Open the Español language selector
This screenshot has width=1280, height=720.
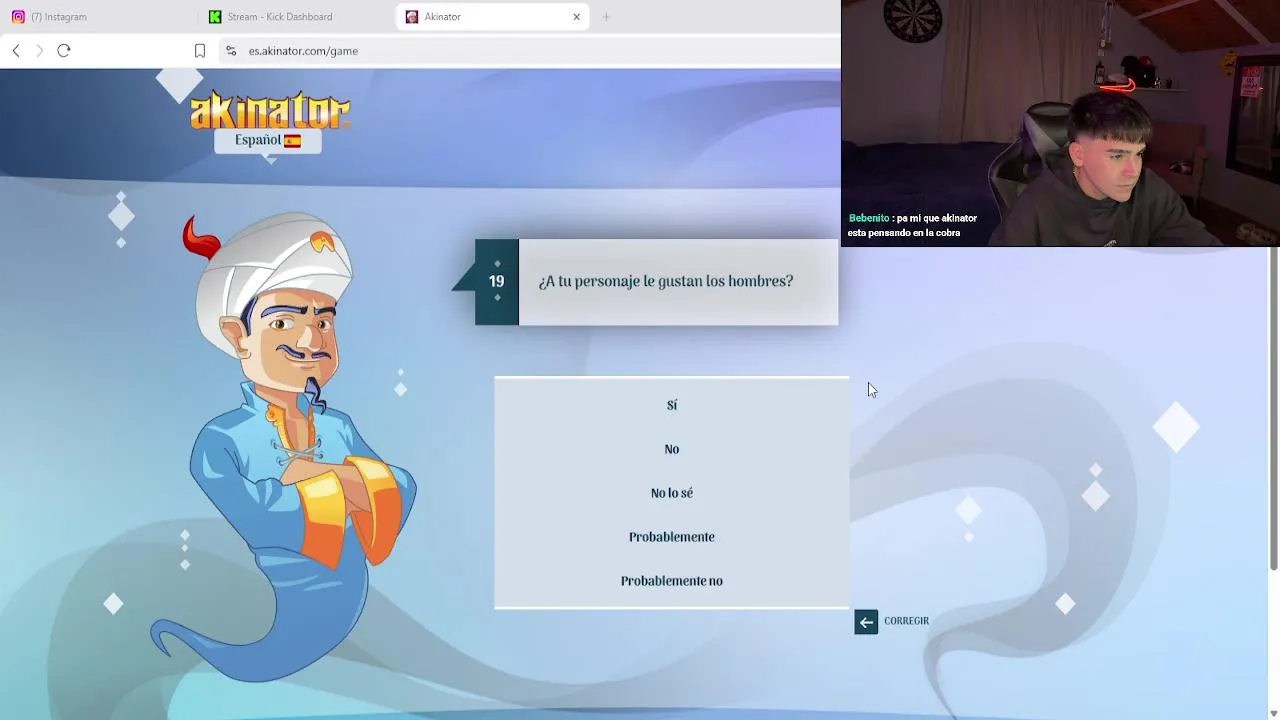point(268,140)
